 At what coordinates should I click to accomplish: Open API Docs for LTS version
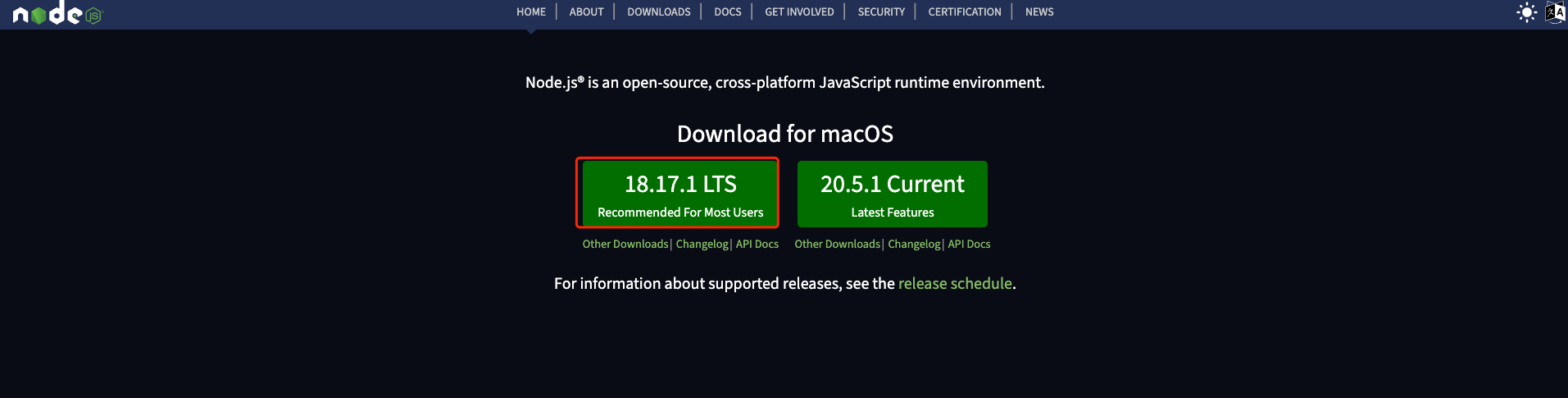pyautogui.click(x=757, y=245)
